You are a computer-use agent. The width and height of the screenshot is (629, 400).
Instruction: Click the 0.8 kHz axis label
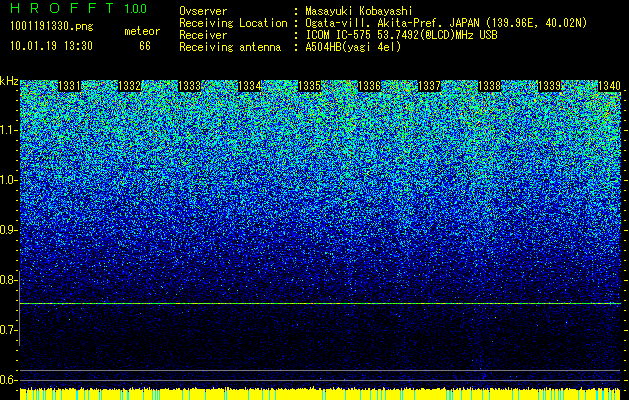7,280
